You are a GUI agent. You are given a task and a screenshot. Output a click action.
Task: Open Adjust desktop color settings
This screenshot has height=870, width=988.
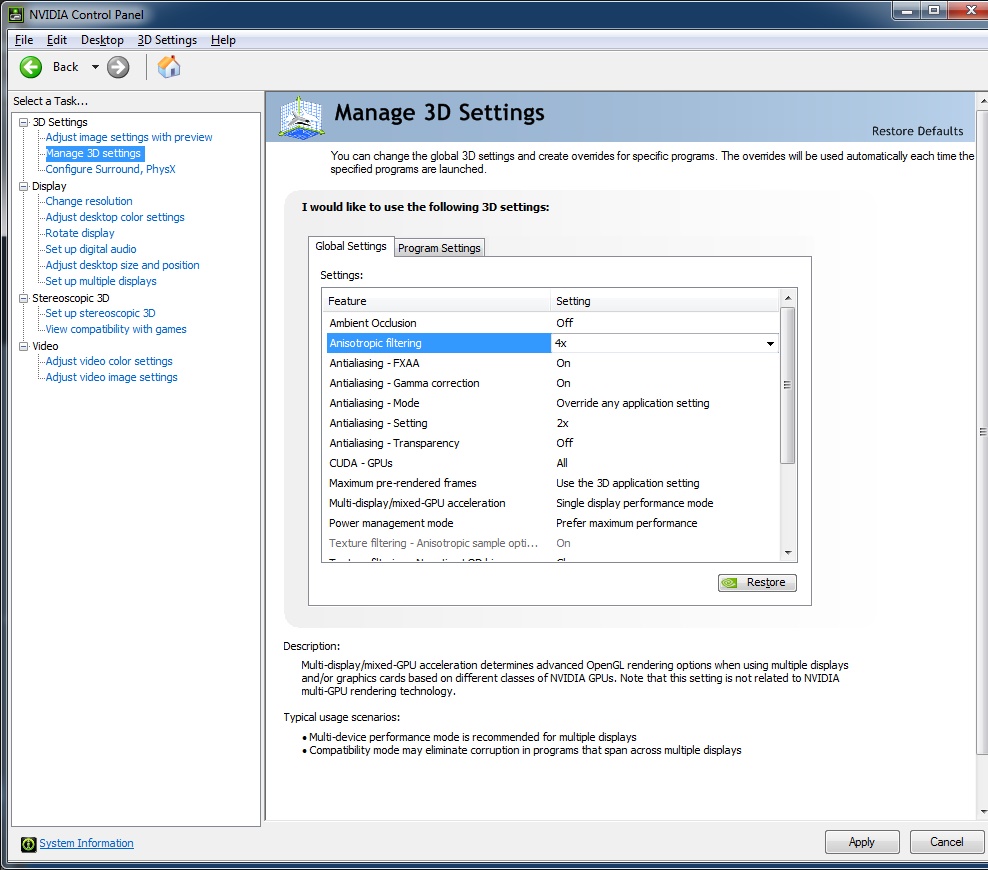pos(115,217)
